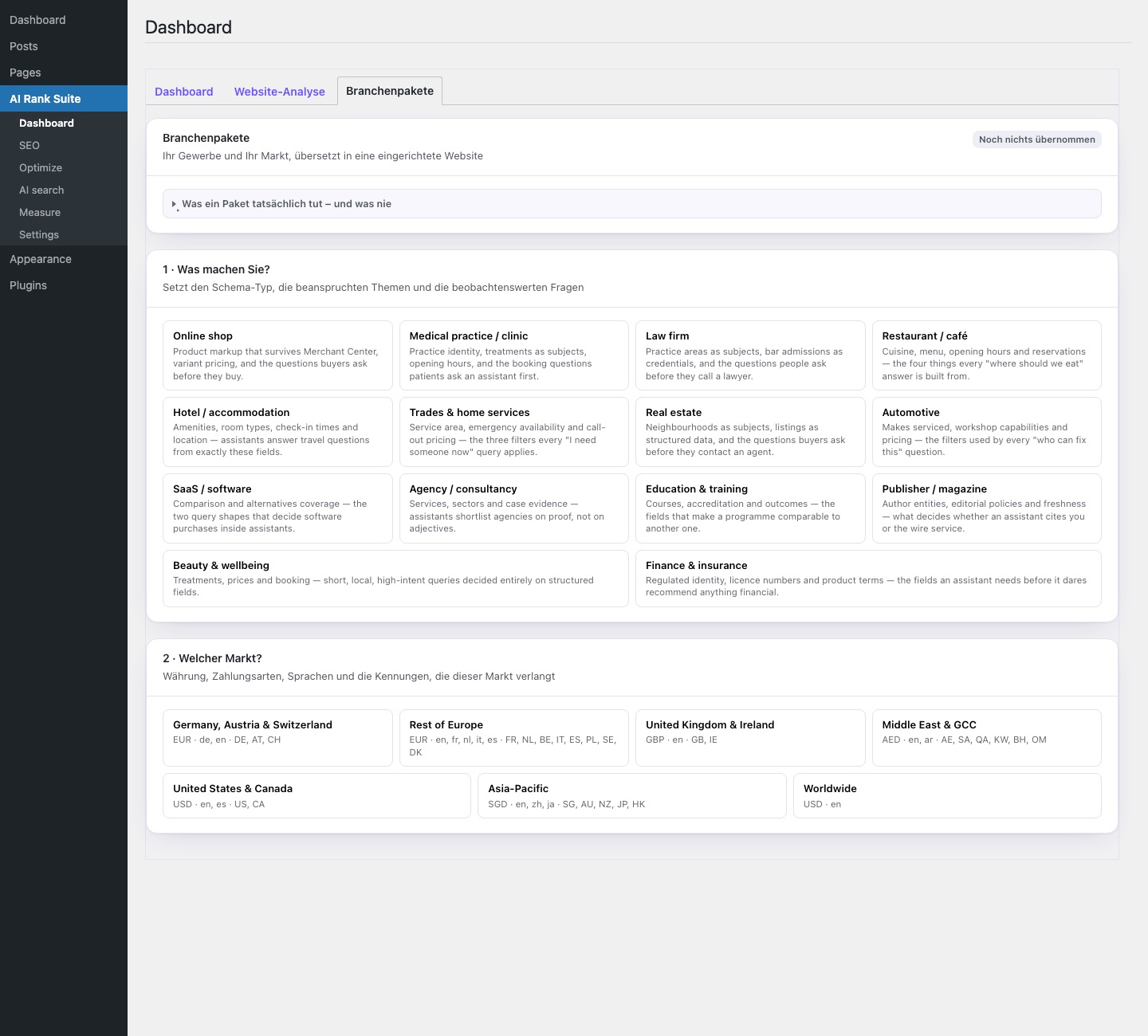Go to SEO submenu item

(x=64, y=145)
